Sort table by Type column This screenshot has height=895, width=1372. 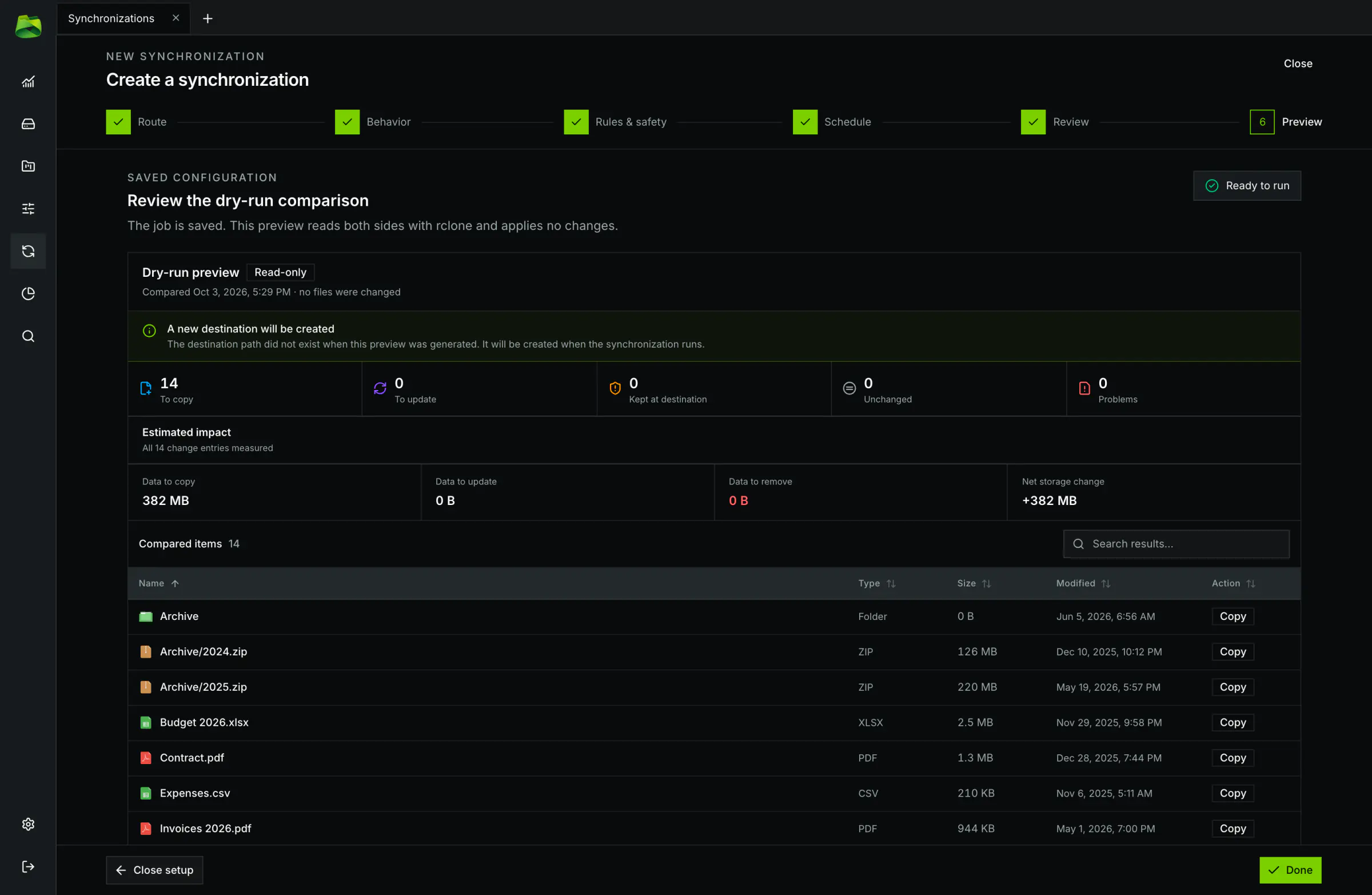tap(876, 583)
